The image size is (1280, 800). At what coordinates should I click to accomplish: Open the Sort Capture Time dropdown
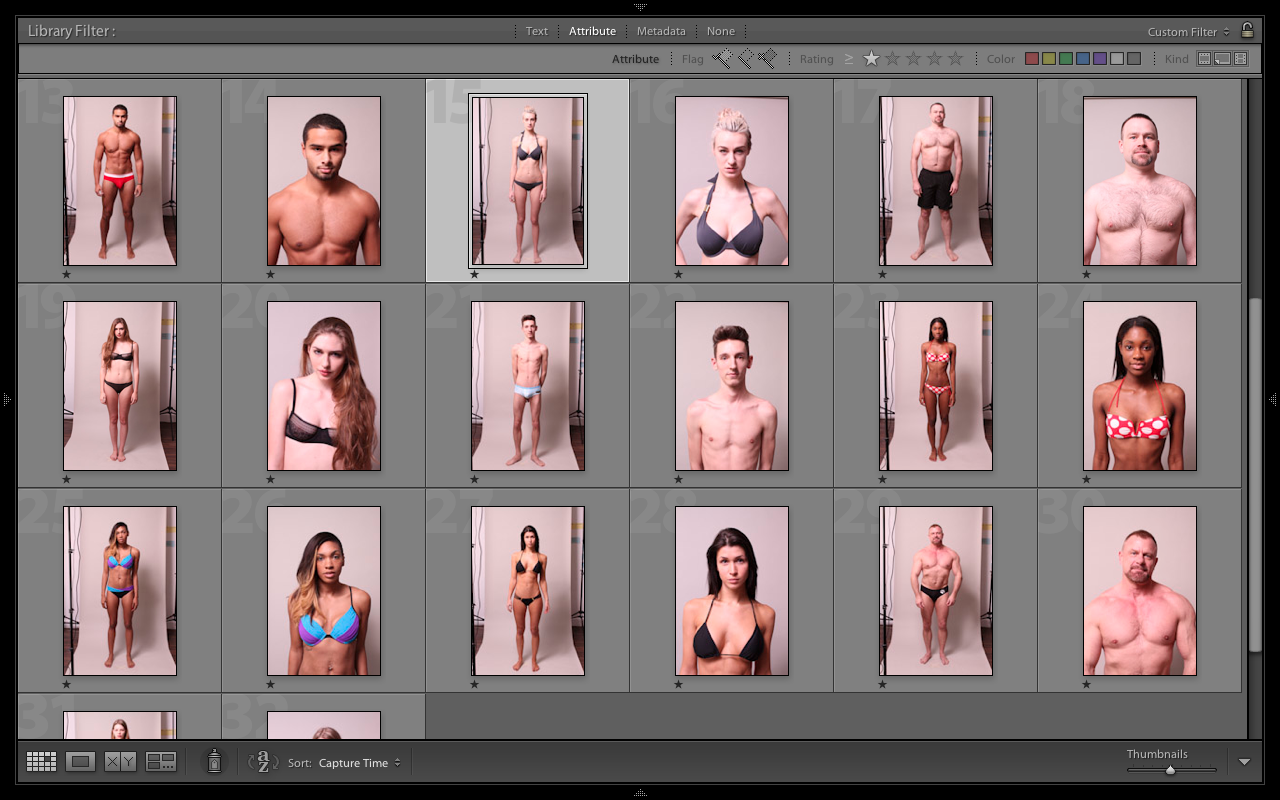coord(359,763)
